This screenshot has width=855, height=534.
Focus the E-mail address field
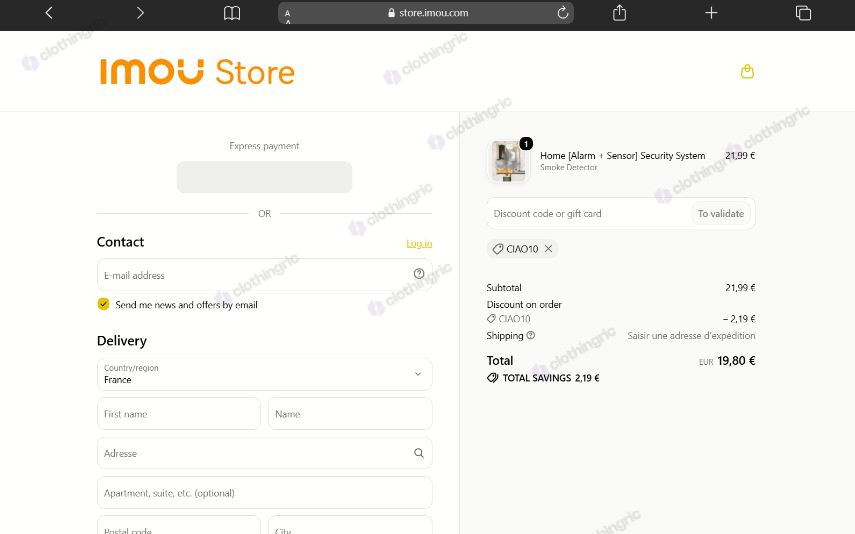pos(264,275)
